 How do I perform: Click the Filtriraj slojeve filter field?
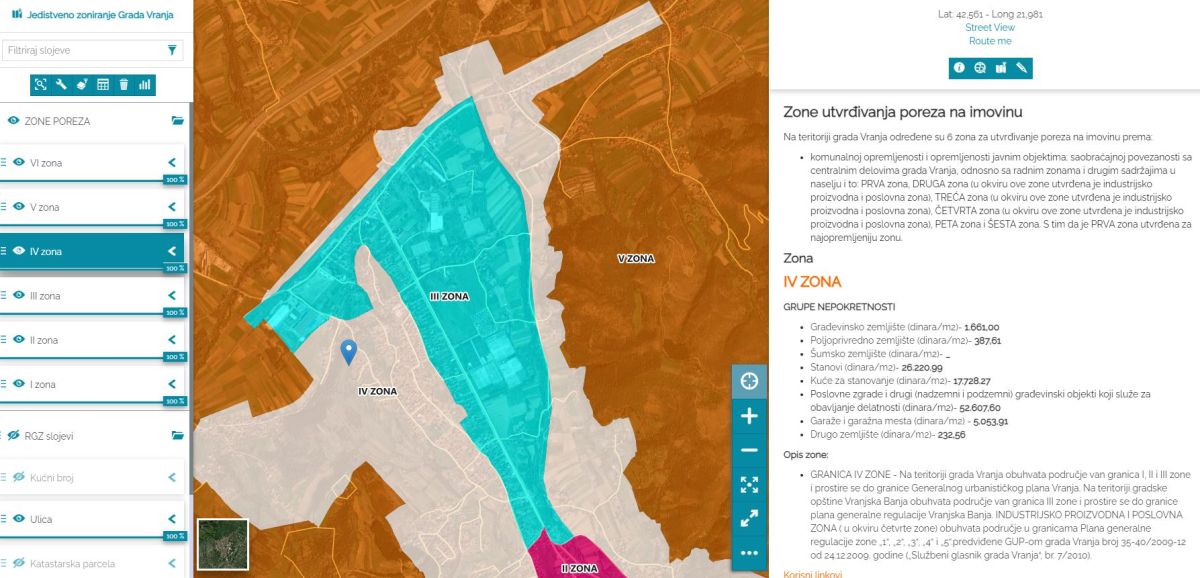82,50
